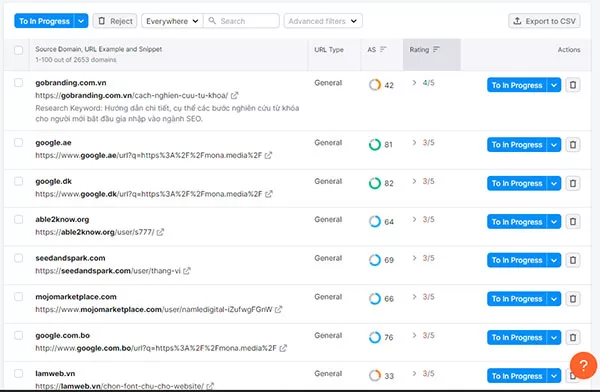Screen dimensions: 600x392
Task: Click the URL Type column header
Action: click(x=329, y=49)
